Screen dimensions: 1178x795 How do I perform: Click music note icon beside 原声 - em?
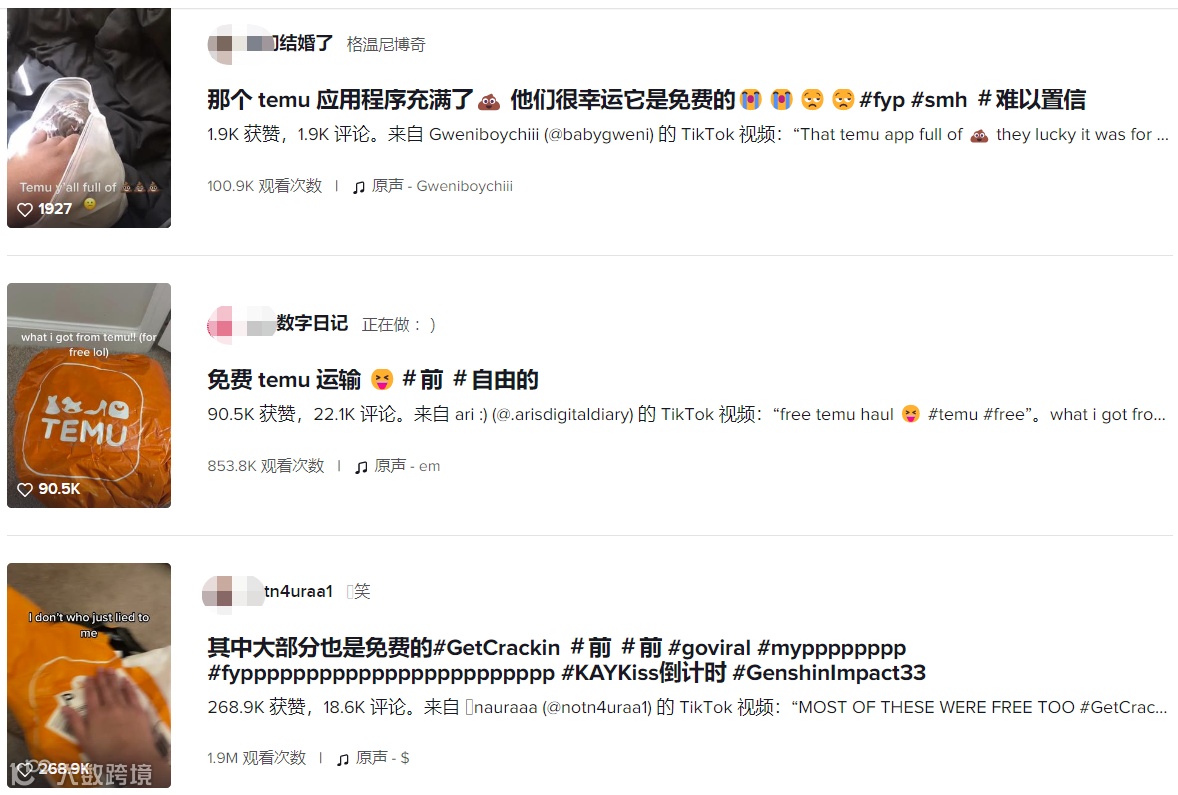(x=361, y=467)
